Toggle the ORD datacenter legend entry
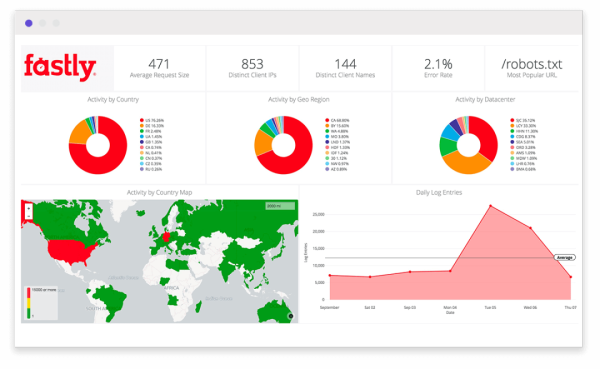The width and height of the screenshot is (600, 369). (523, 147)
